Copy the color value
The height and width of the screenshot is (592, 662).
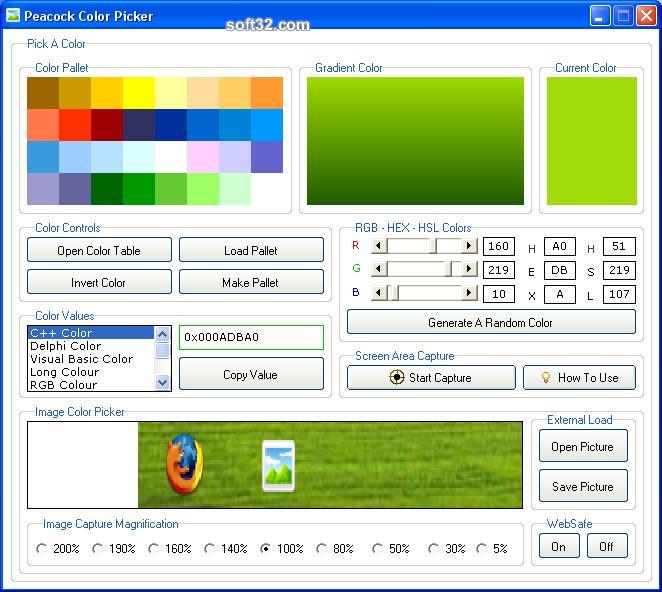click(251, 374)
